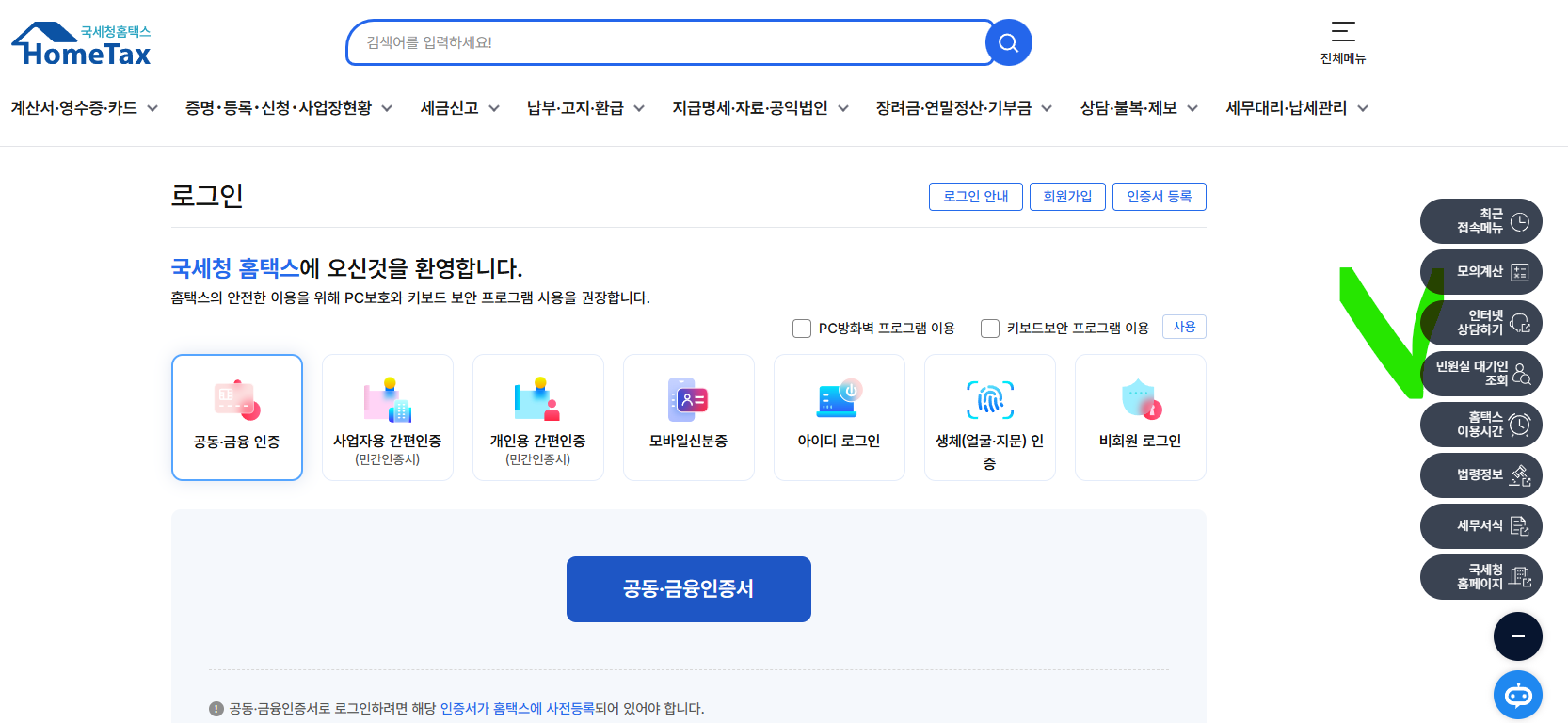Choose the 생체(얼굴·지문) 인증 option
The height and width of the screenshot is (723, 1568).
[x=990, y=417]
